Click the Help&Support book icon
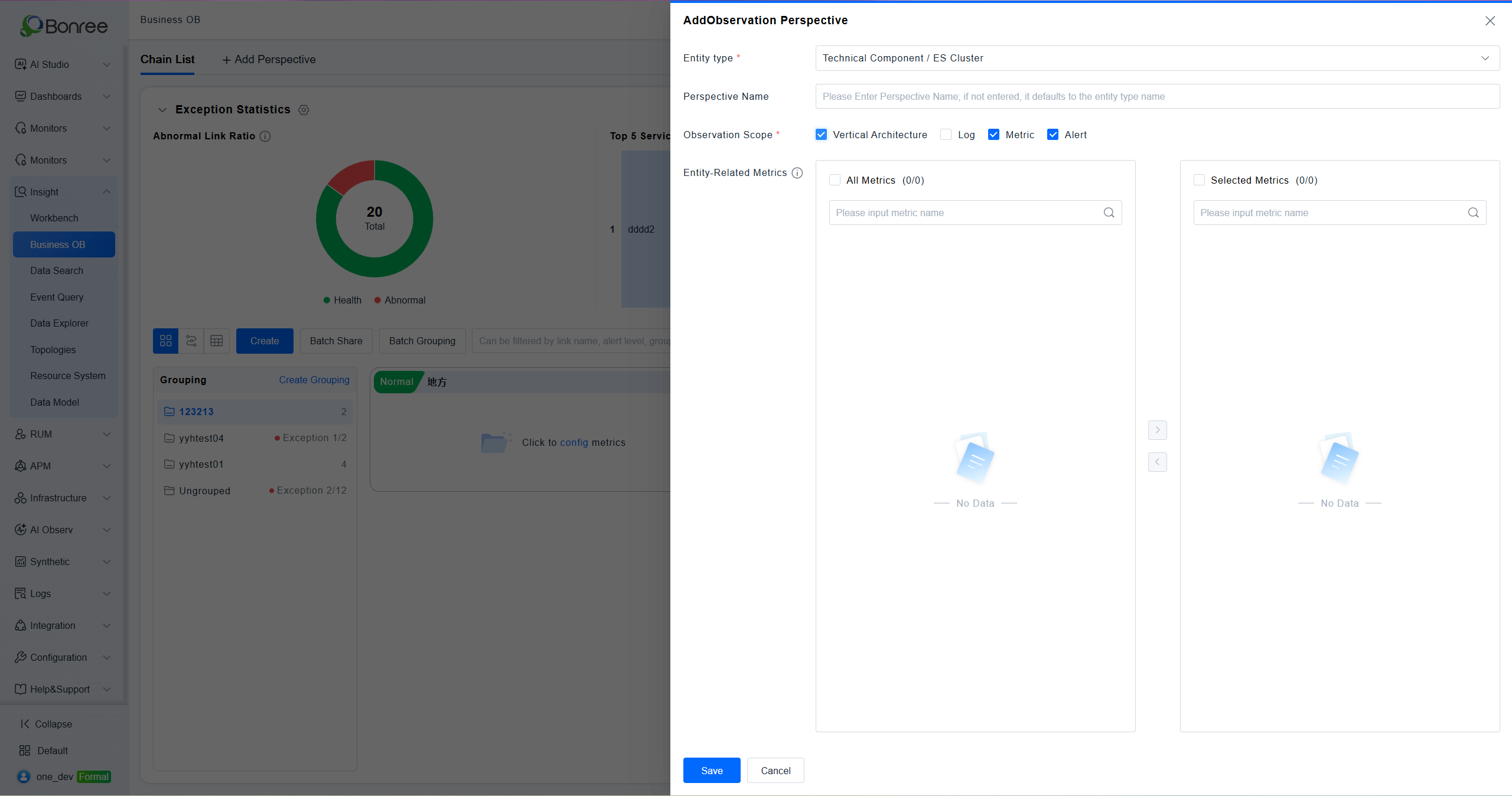 [21, 689]
